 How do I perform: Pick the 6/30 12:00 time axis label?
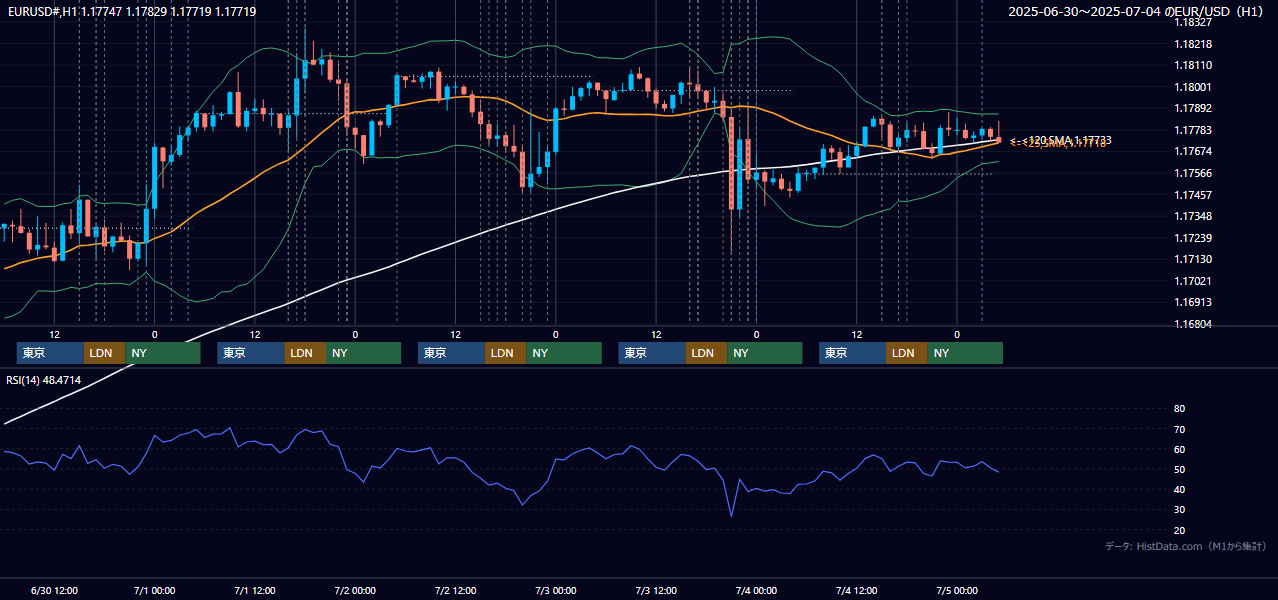(54, 590)
